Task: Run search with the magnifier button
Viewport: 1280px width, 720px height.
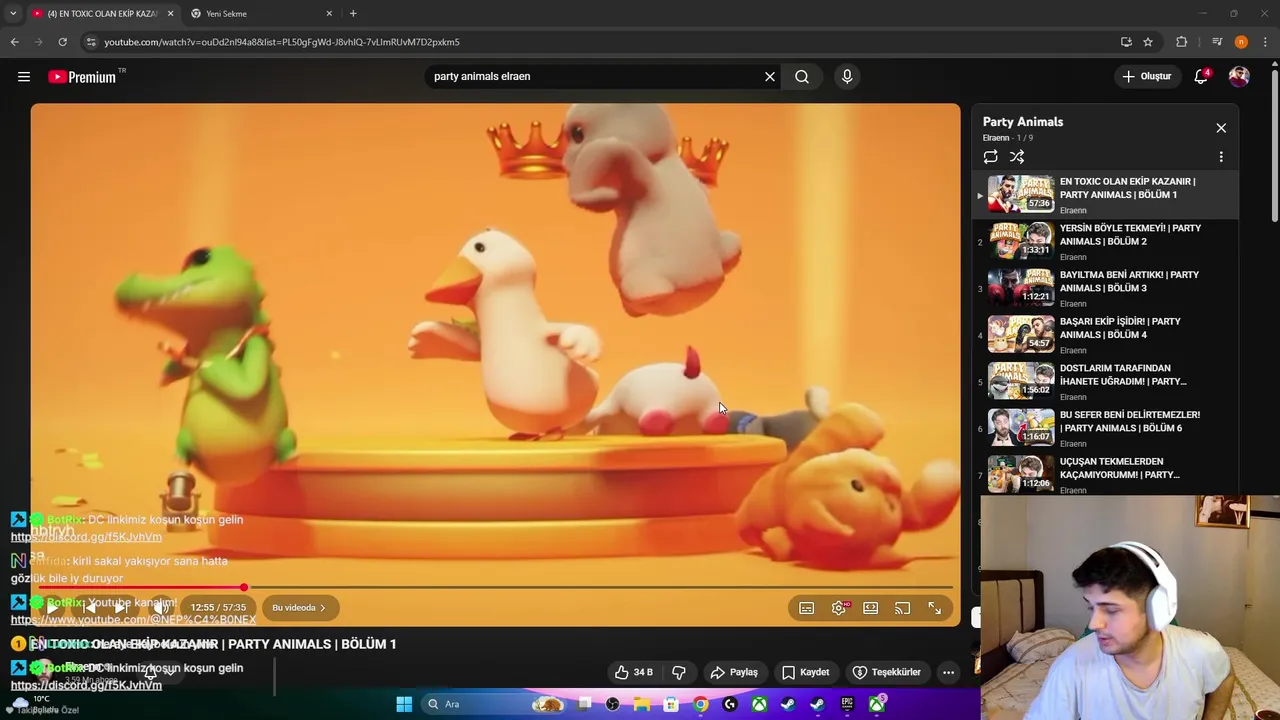Action: 802,76
